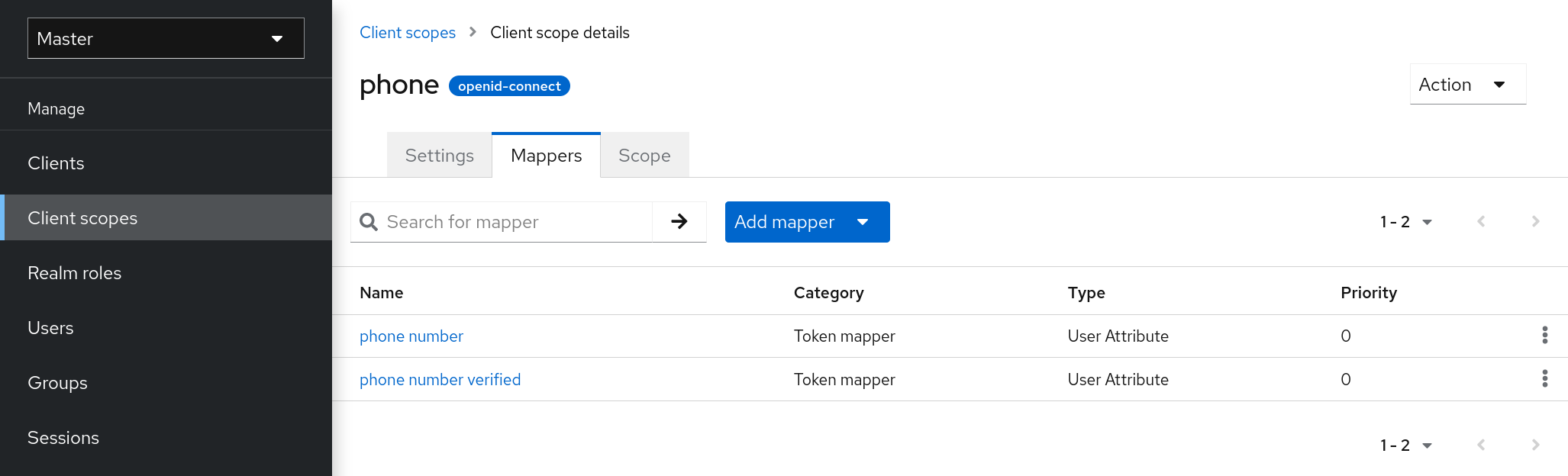Go to next page in top pagination
Screen dimensions: 1568x476
pos(1535,222)
